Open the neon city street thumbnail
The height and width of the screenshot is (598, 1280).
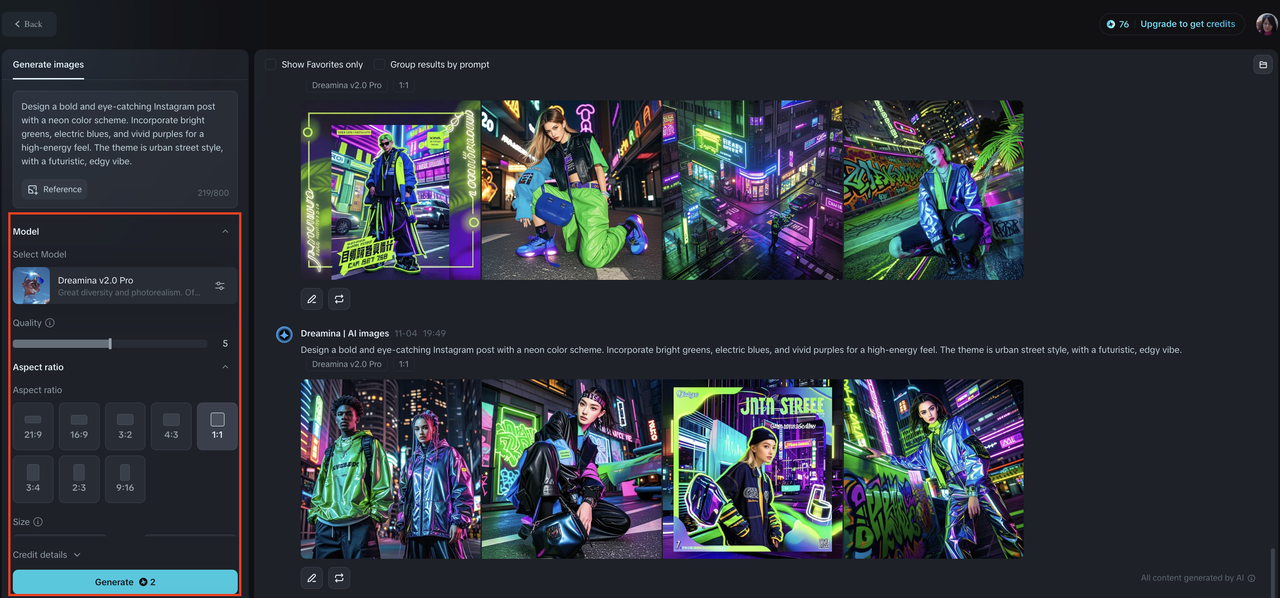click(753, 190)
